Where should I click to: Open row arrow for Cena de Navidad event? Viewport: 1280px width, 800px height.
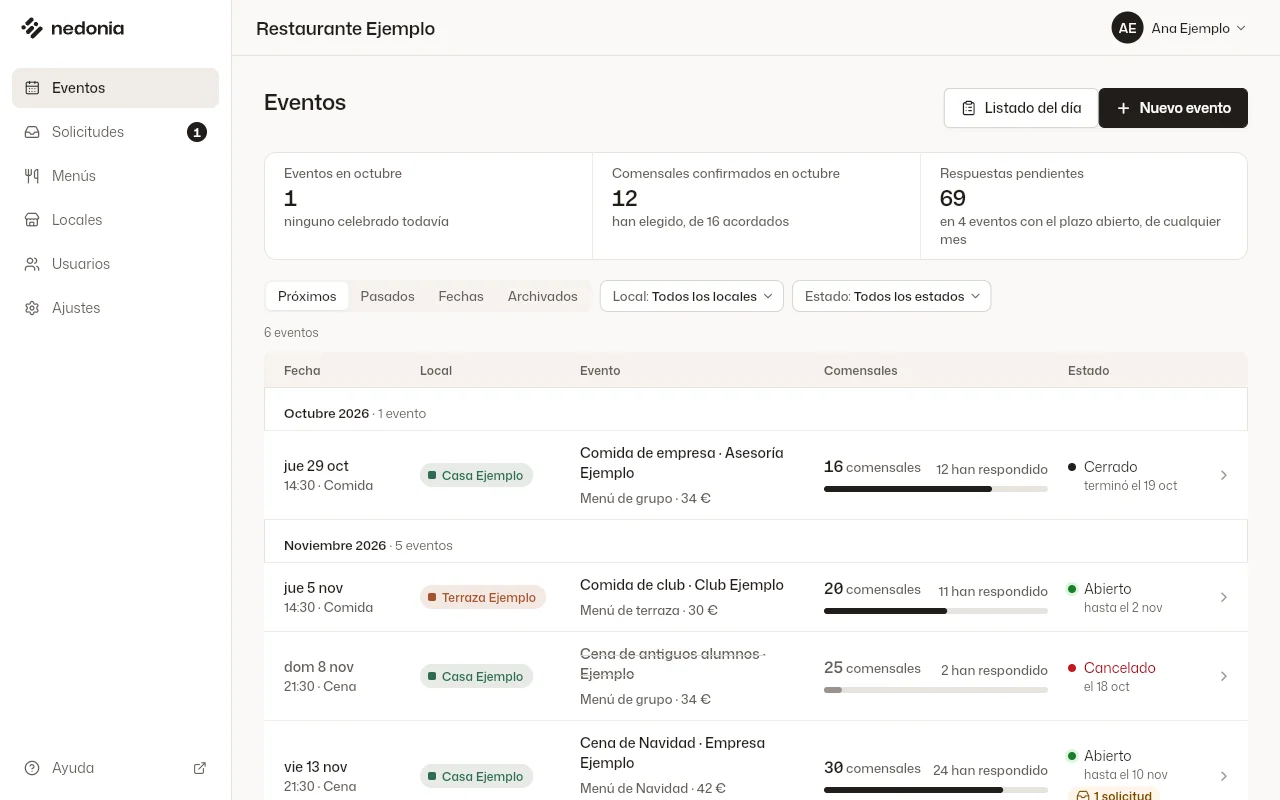click(1224, 776)
